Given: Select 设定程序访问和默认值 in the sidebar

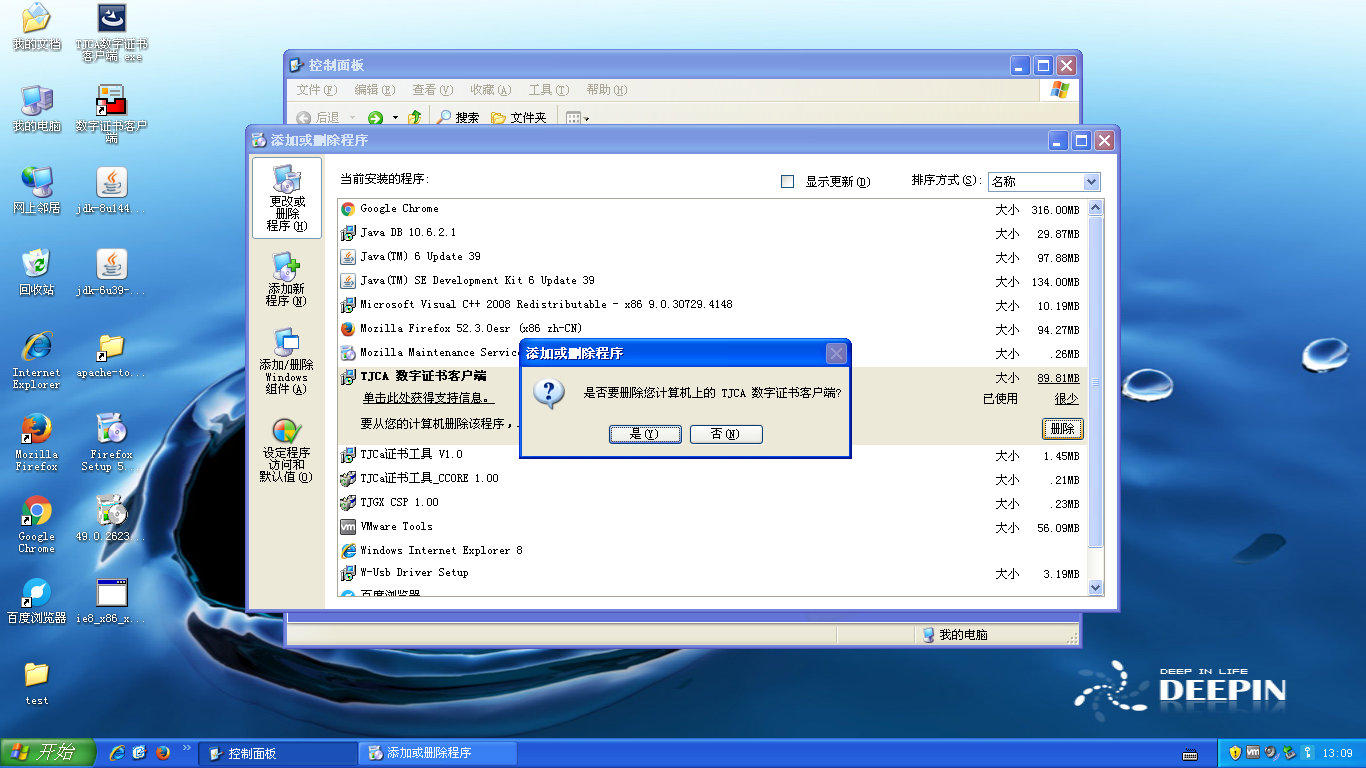Looking at the screenshot, I should [287, 451].
